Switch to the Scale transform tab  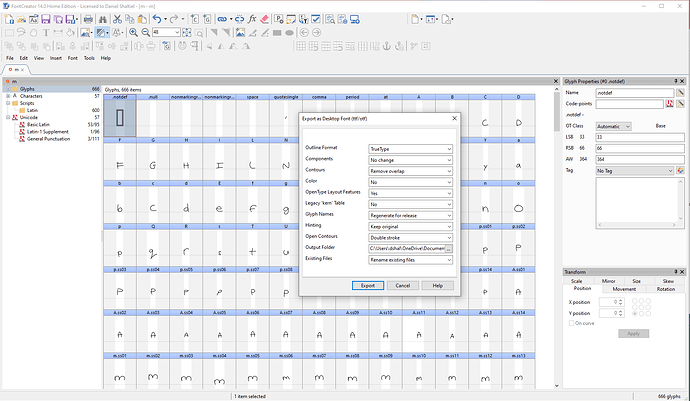point(576,281)
